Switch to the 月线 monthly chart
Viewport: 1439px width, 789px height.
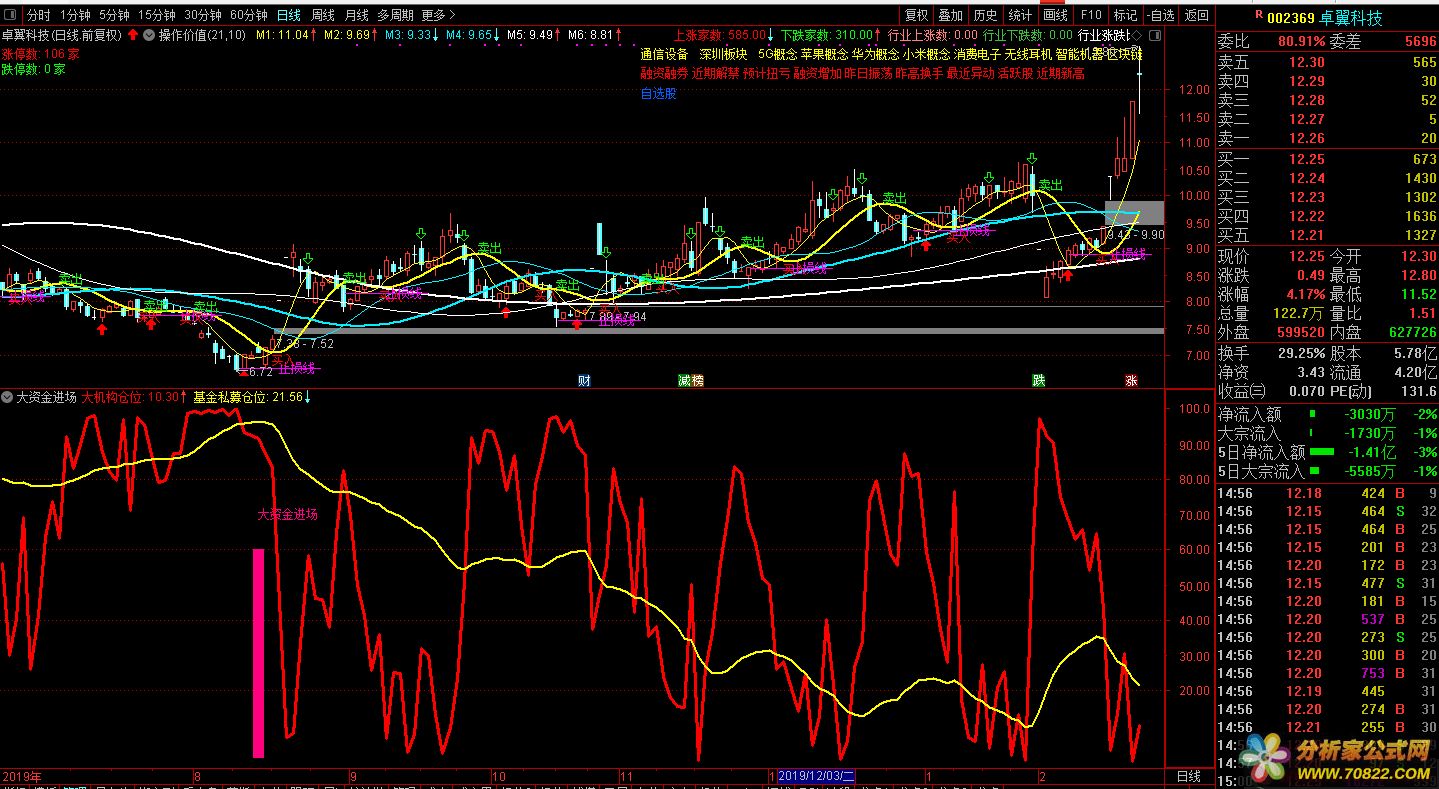pyautogui.click(x=356, y=15)
